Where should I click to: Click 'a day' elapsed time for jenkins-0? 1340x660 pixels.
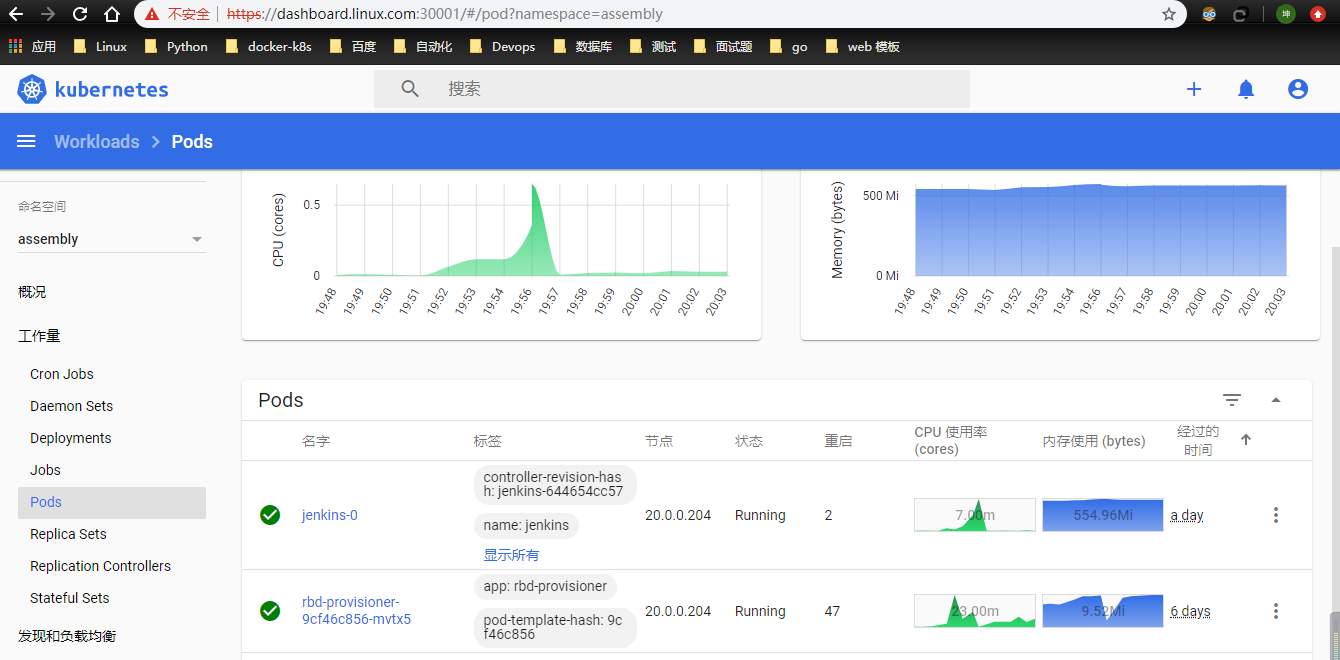pos(1187,515)
